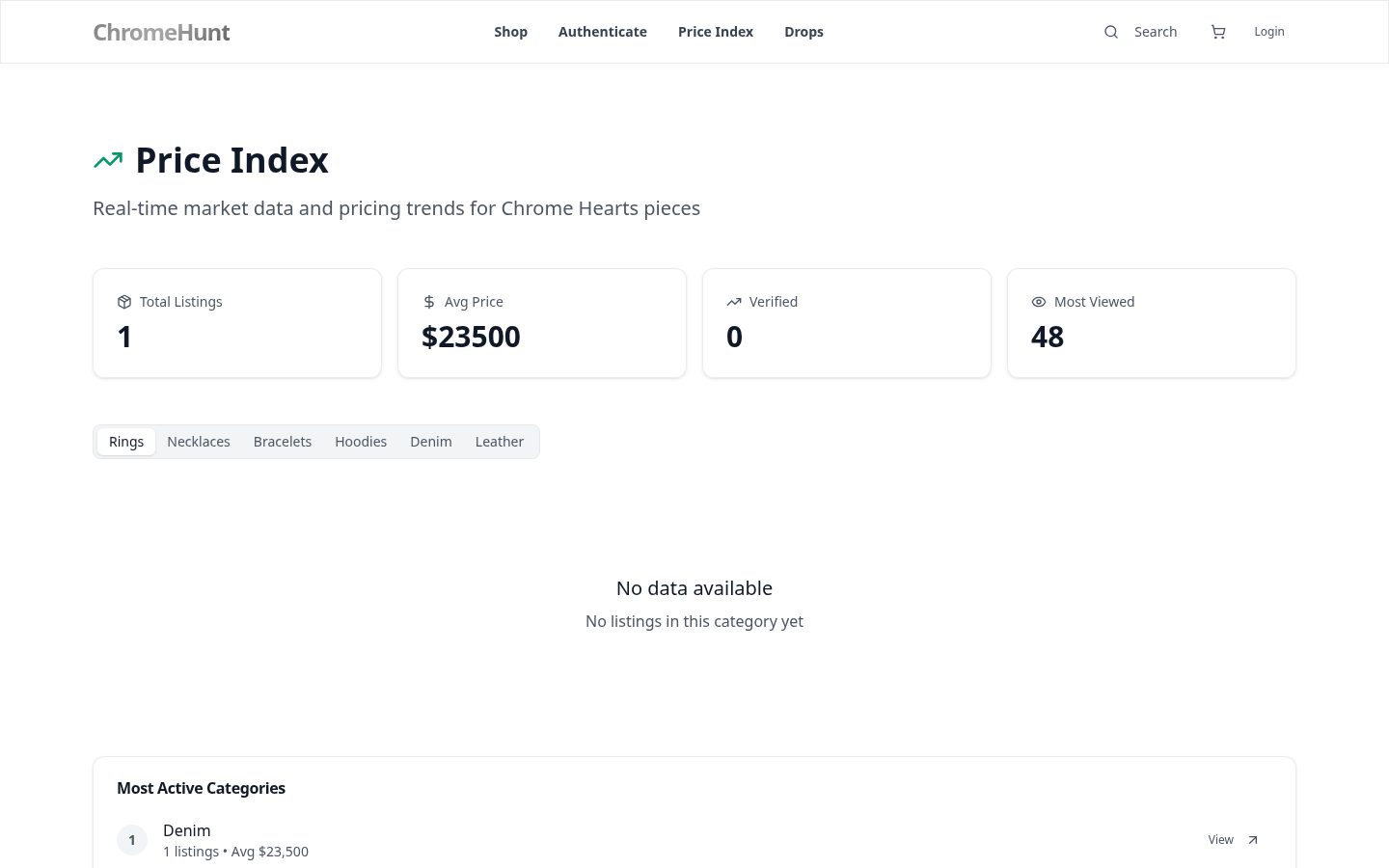The width and height of the screenshot is (1389, 868).
Task: Click the View button for Denim
Action: pos(1233,840)
